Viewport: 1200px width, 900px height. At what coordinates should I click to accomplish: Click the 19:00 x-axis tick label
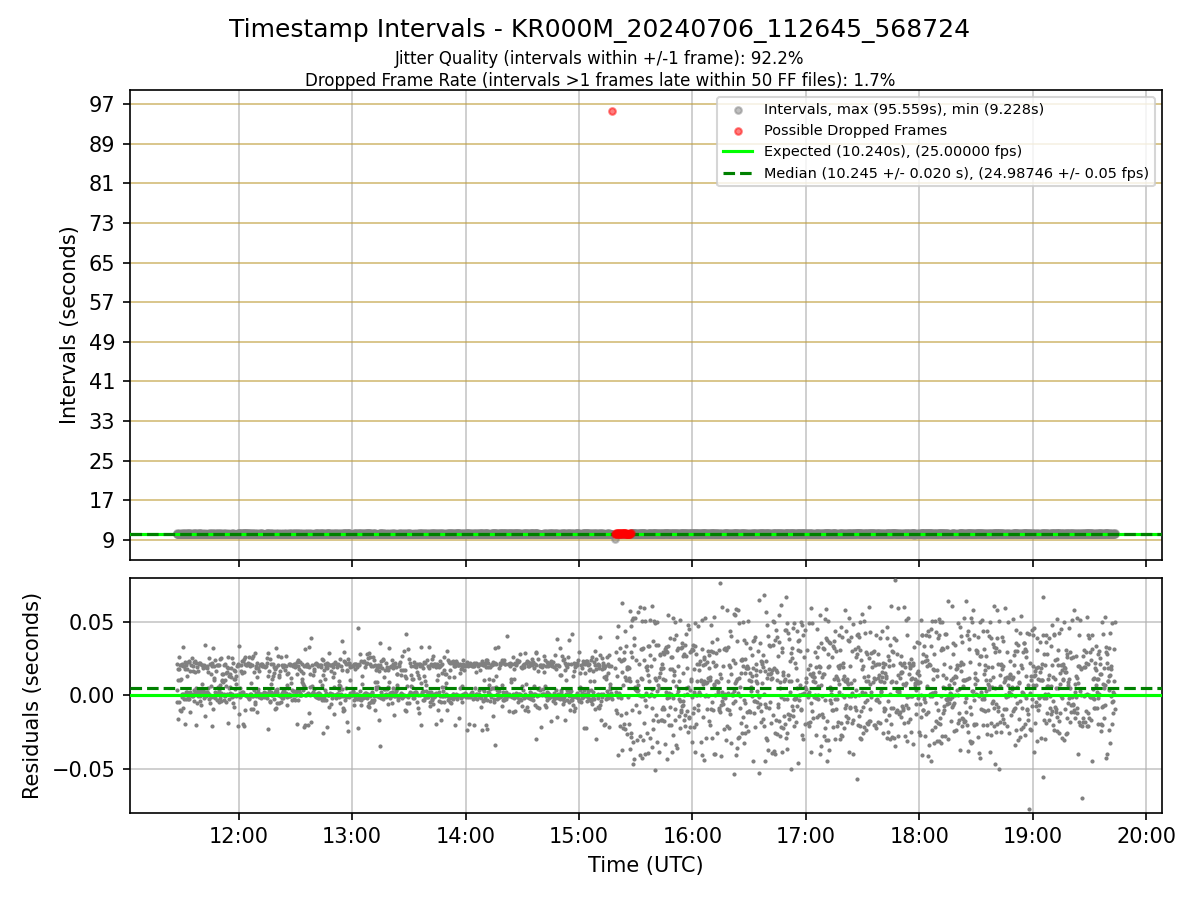pyautogui.click(x=1033, y=834)
